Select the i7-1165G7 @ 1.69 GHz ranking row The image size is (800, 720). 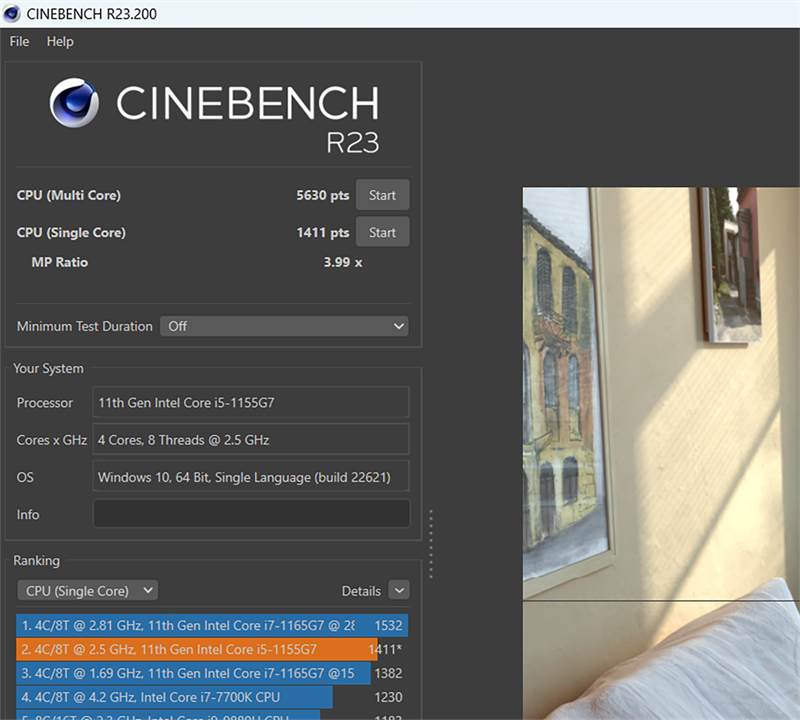click(212, 673)
